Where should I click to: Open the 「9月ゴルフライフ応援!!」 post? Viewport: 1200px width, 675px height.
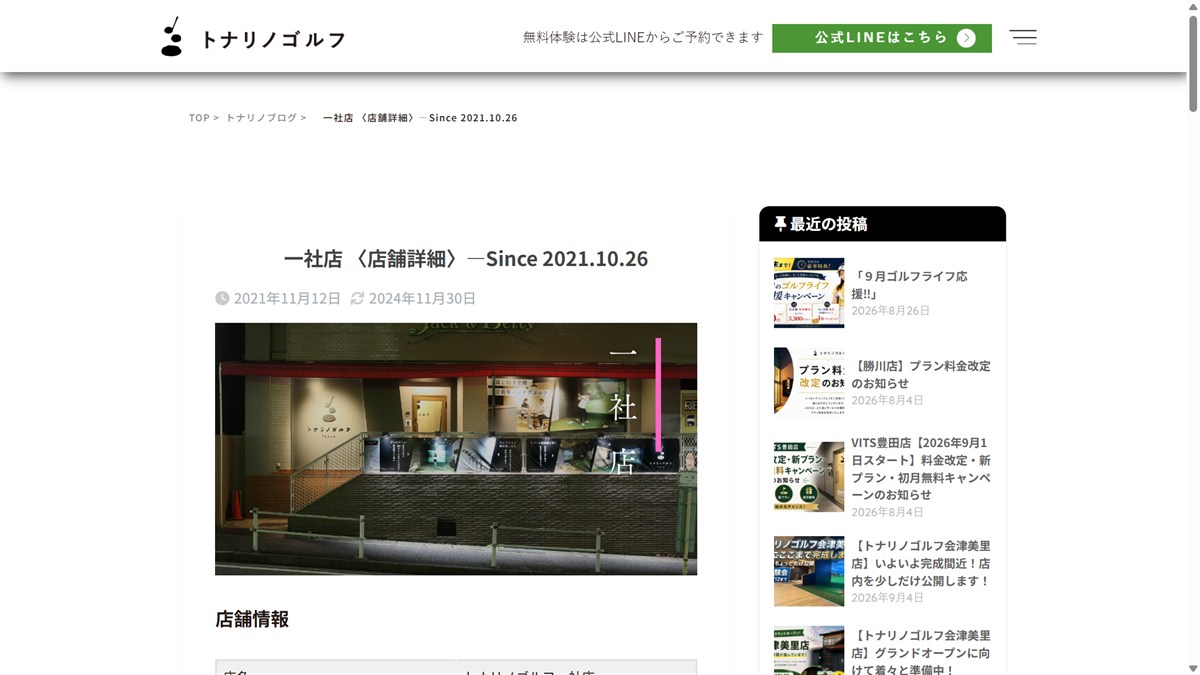coord(909,284)
